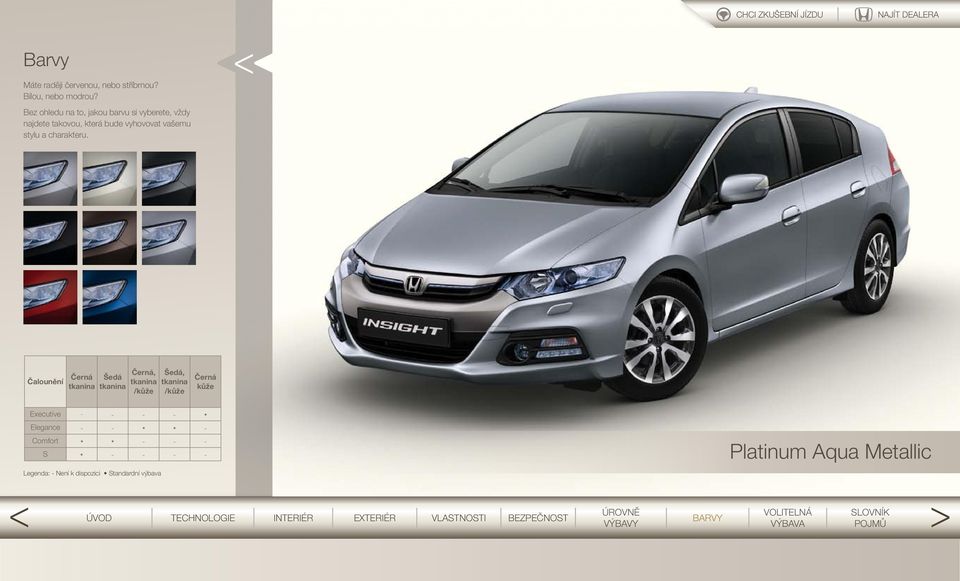This screenshot has height=581, width=960.
Task: Click the Platinum Aqua Metallic color name
Action: click(830, 452)
